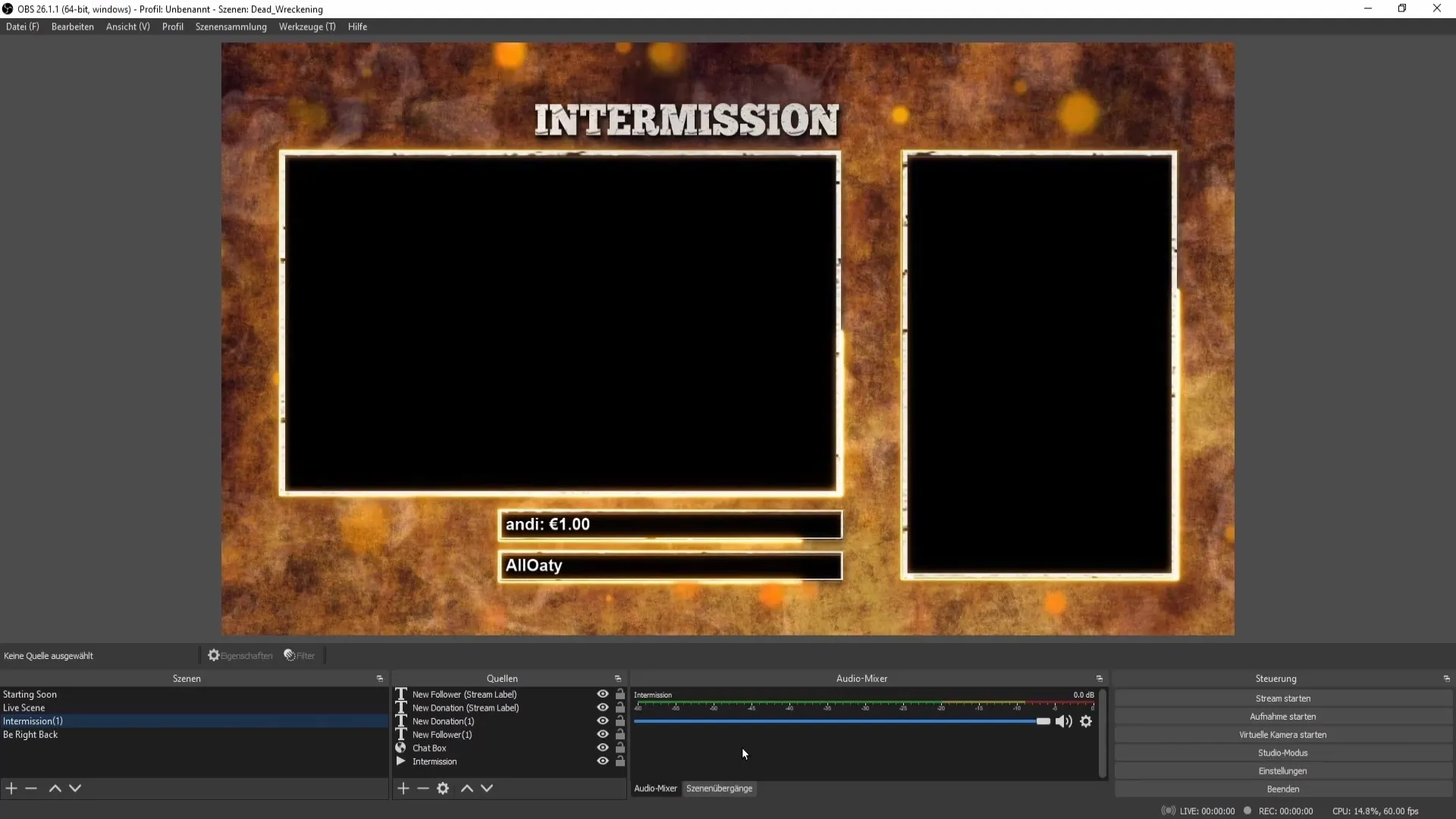
Task: Move scene up with arrow icon
Action: [55, 789]
